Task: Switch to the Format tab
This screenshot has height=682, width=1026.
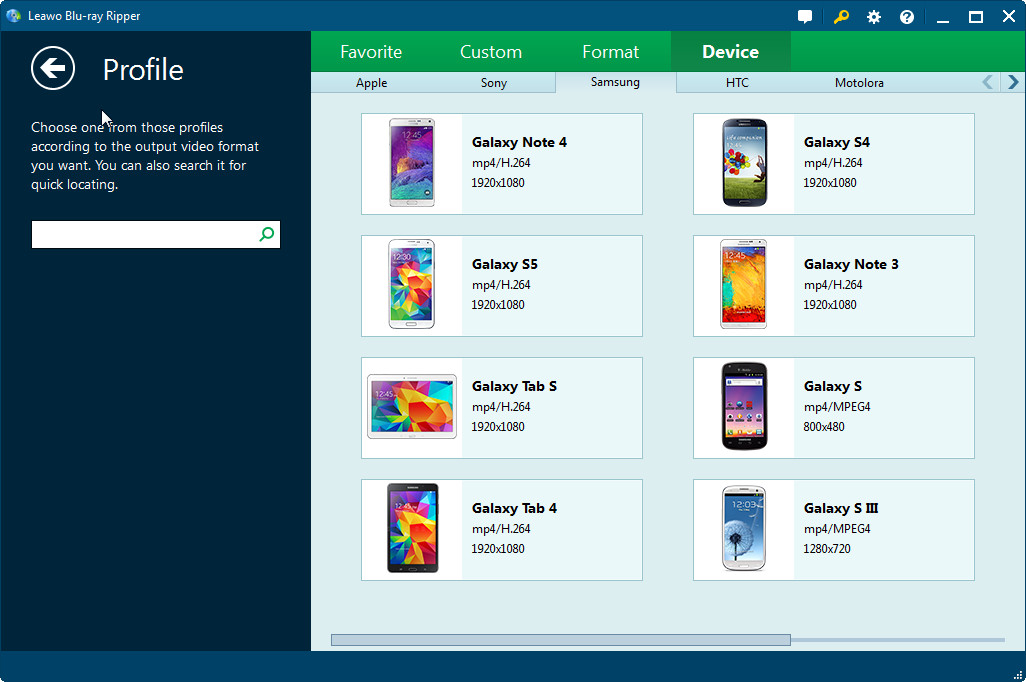Action: pos(610,52)
